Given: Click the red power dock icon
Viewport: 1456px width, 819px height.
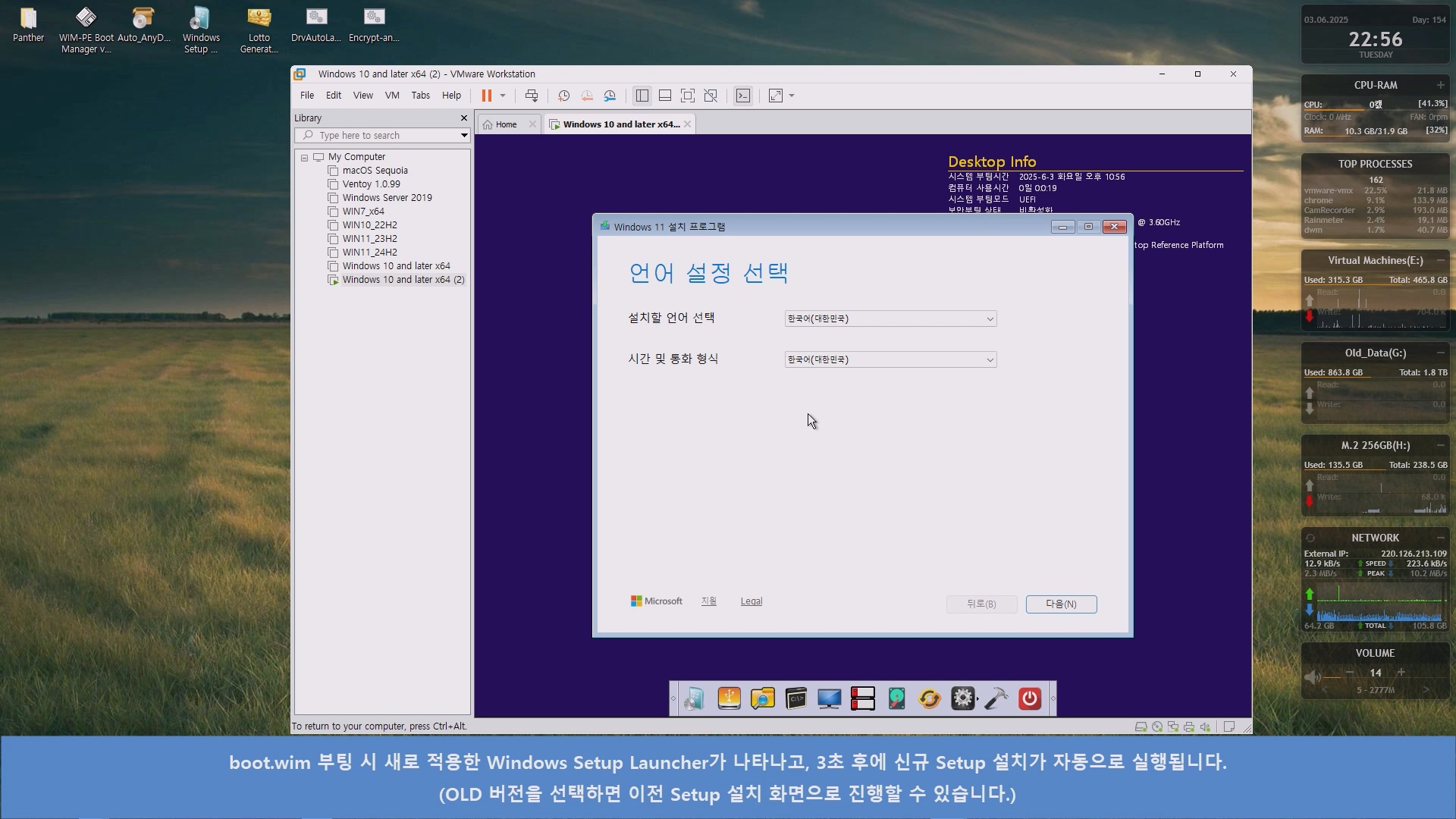Looking at the screenshot, I should [1029, 698].
